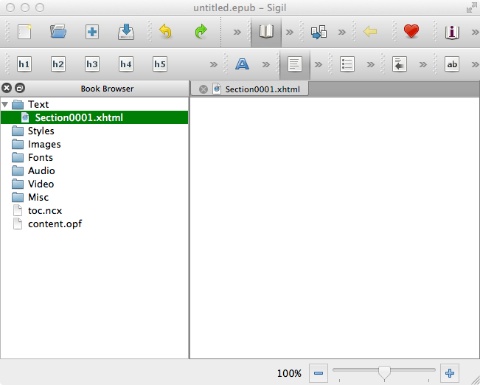The height and width of the screenshot is (385, 480).
Task: Open the Donate red heart icon
Action: pyautogui.click(x=411, y=32)
